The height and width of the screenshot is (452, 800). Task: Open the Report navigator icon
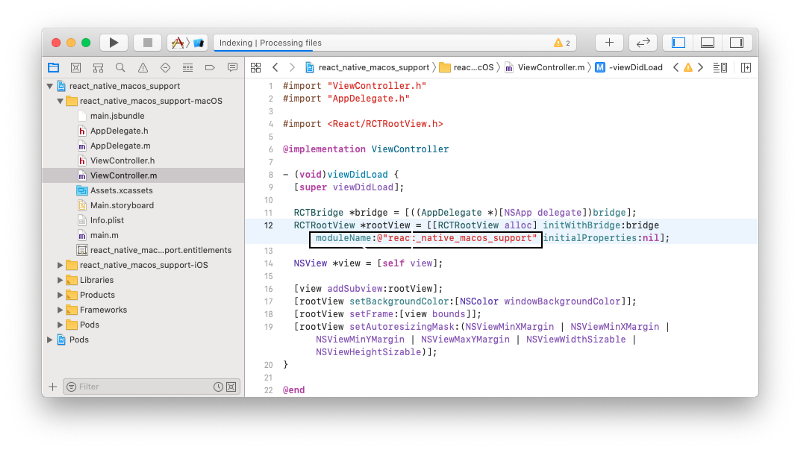coord(233,67)
